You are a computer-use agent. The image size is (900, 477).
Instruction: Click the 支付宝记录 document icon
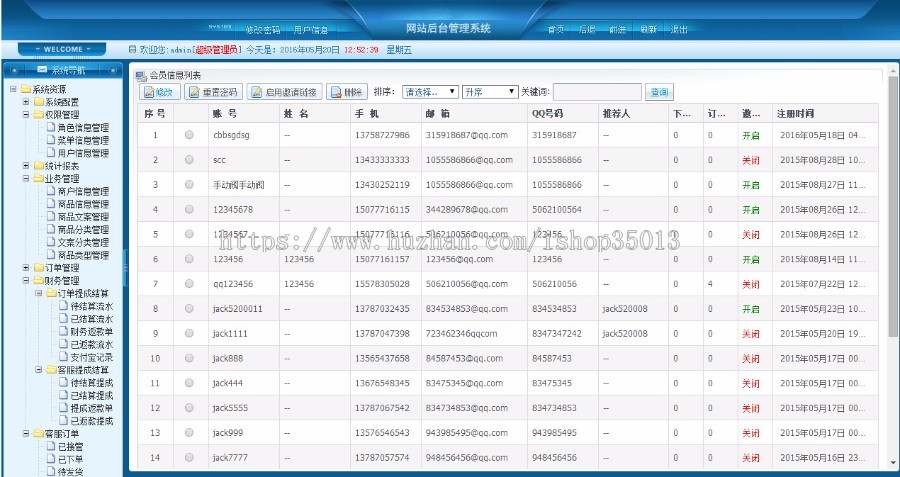tap(64, 356)
